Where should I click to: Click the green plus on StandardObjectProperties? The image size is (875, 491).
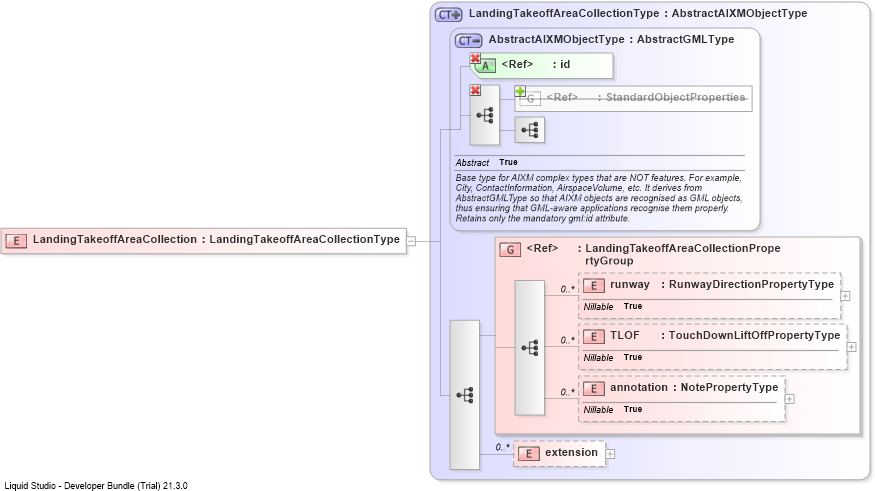click(x=520, y=91)
